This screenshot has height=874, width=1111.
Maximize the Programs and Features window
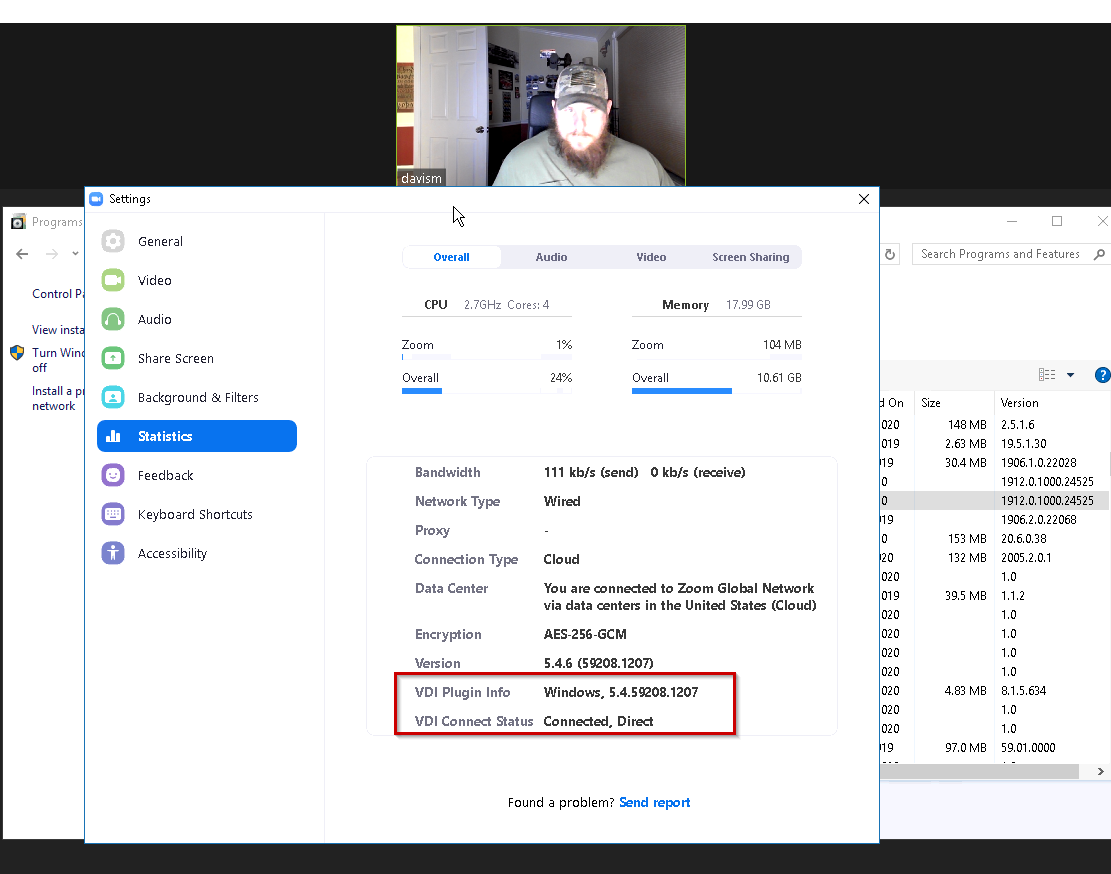pos(1057,221)
